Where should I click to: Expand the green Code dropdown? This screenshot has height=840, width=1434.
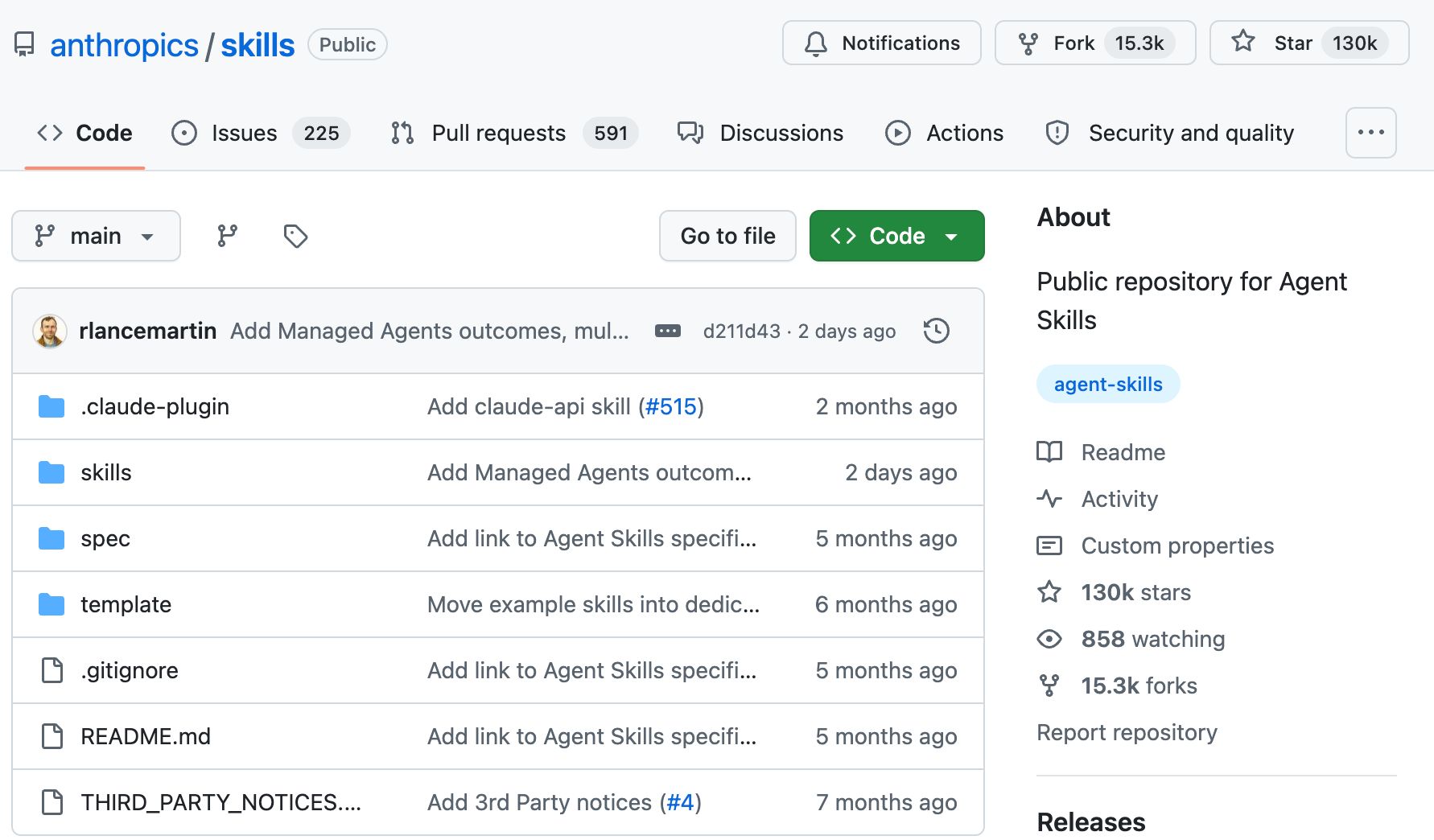click(897, 236)
